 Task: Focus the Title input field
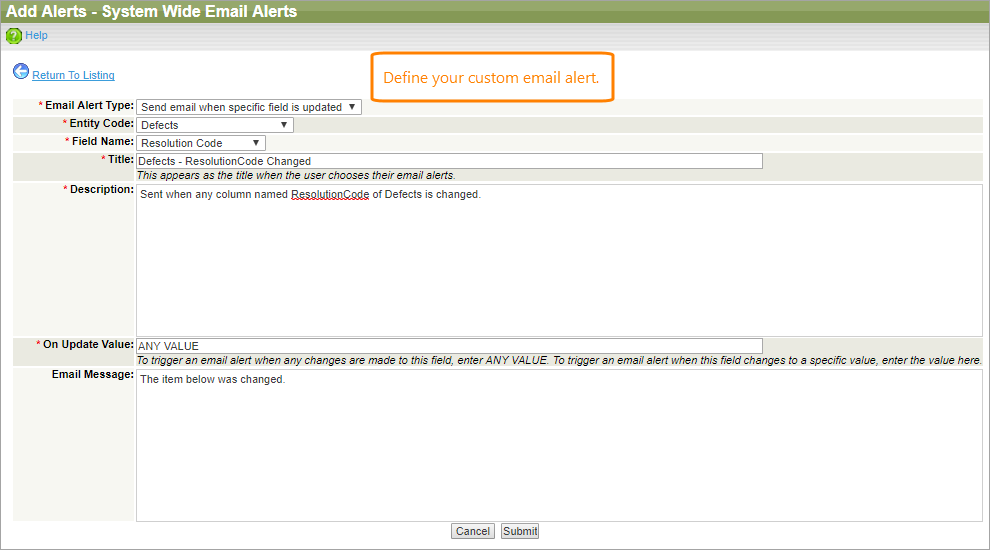(x=449, y=161)
